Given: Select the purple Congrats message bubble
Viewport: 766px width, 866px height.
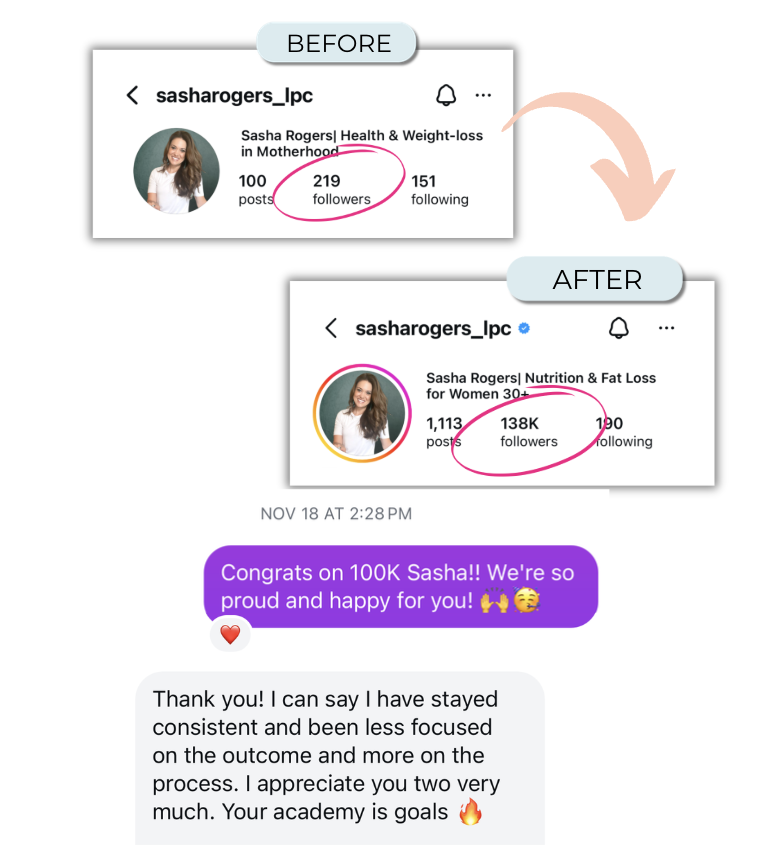Looking at the screenshot, I should coord(401,587).
